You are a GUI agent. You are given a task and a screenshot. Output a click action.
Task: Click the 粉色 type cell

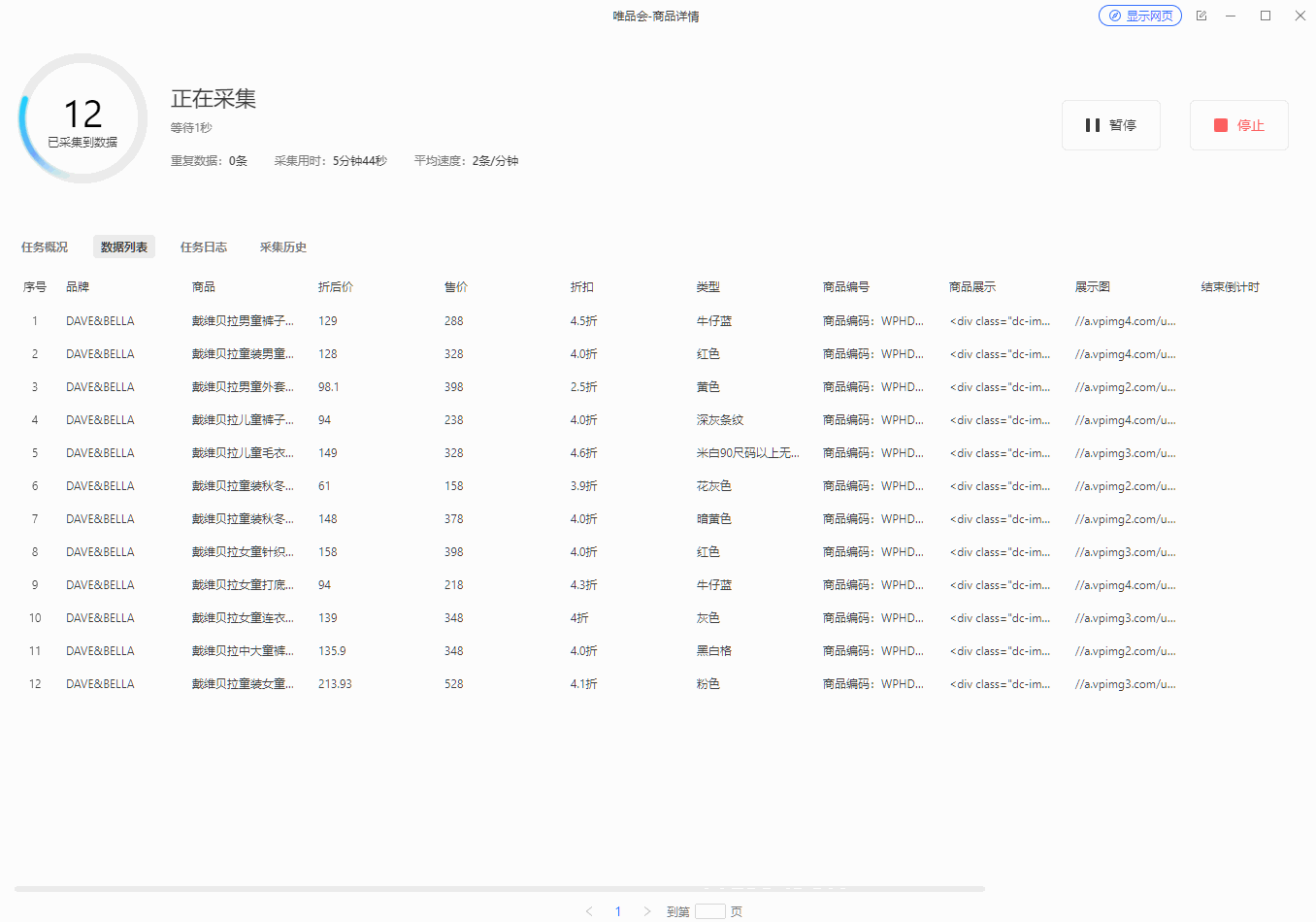click(x=708, y=684)
